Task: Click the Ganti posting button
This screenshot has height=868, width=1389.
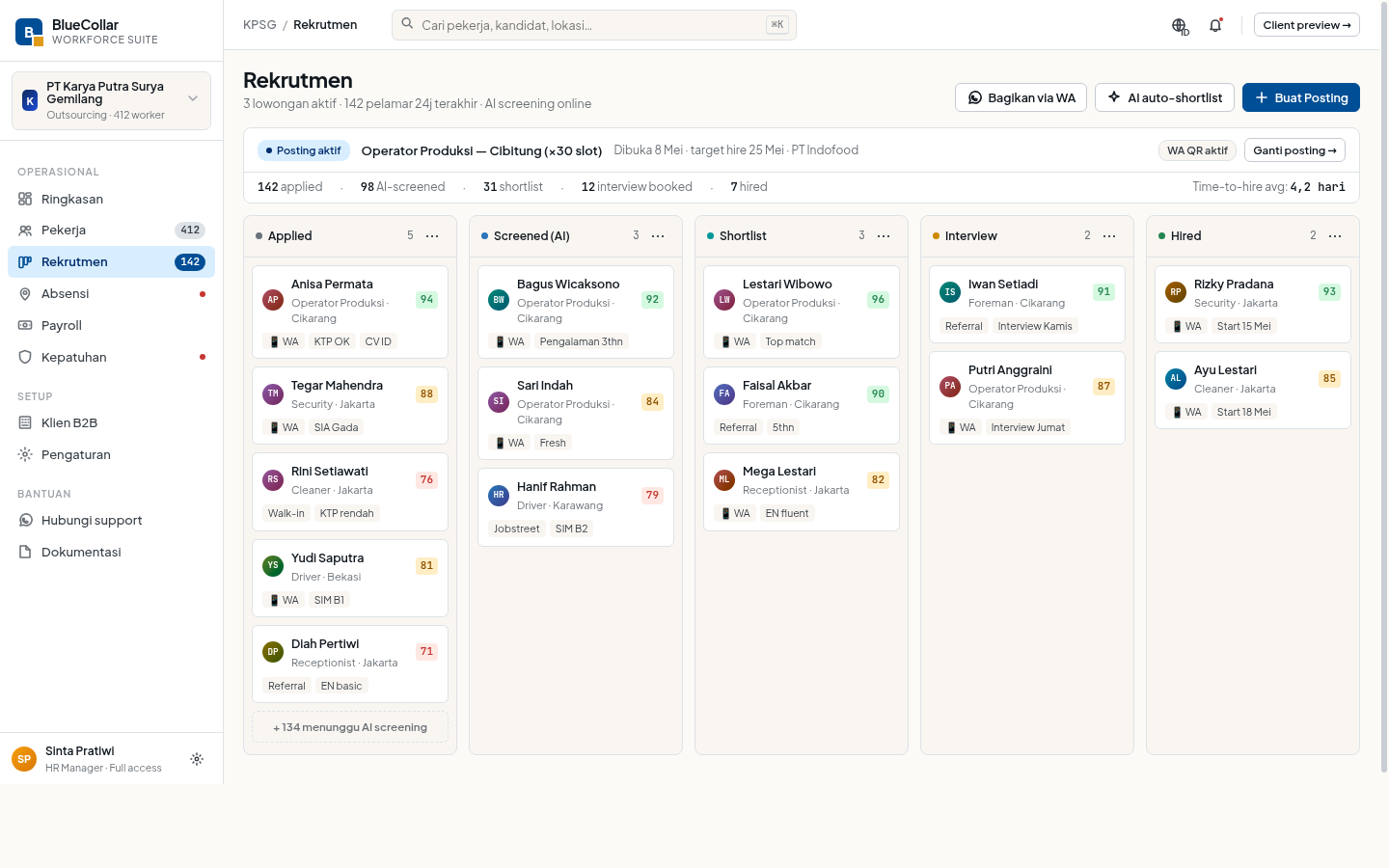Action: (1294, 150)
